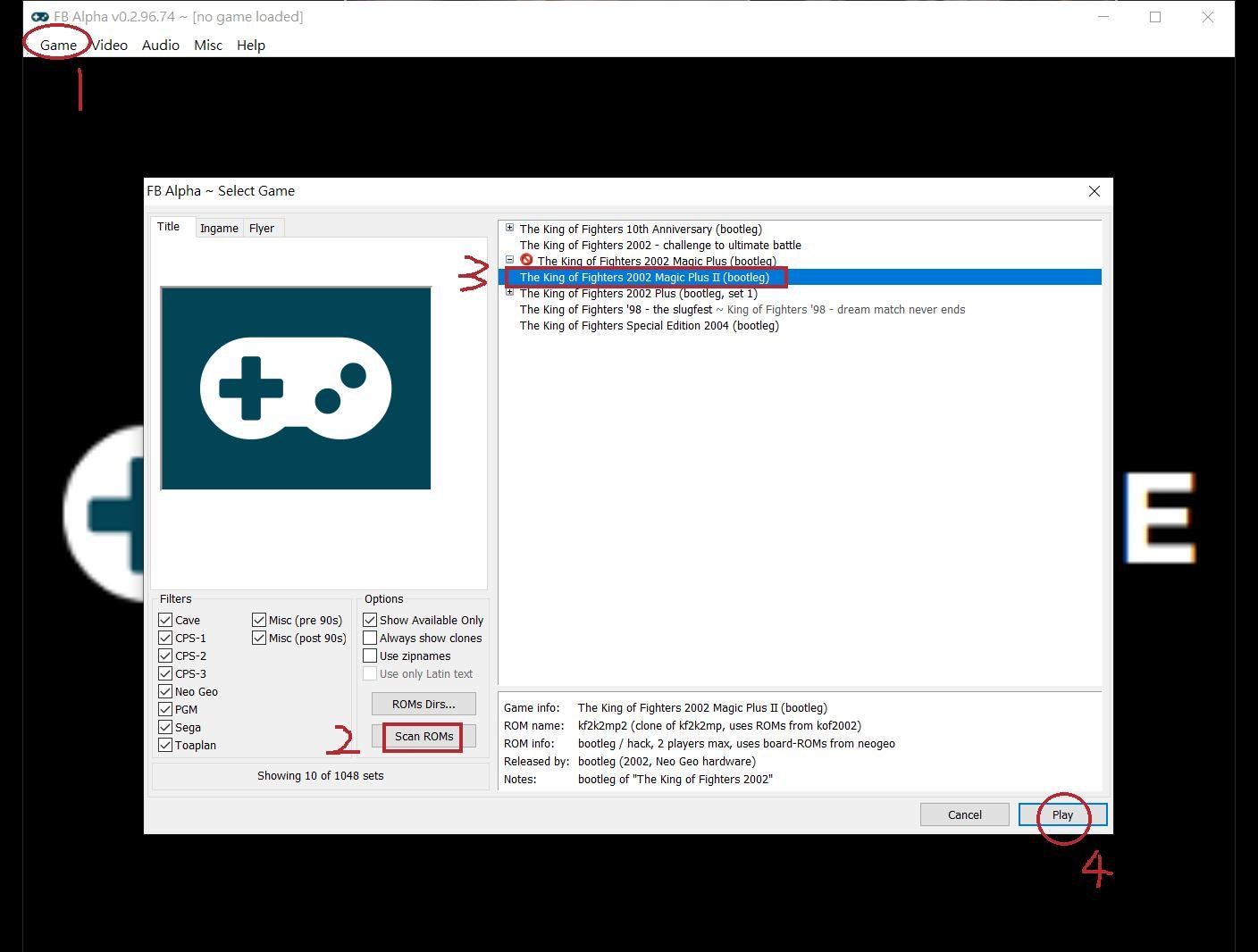Image resolution: width=1258 pixels, height=952 pixels.
Task: Click the gamepad title preview image
Action: point(296,388)
